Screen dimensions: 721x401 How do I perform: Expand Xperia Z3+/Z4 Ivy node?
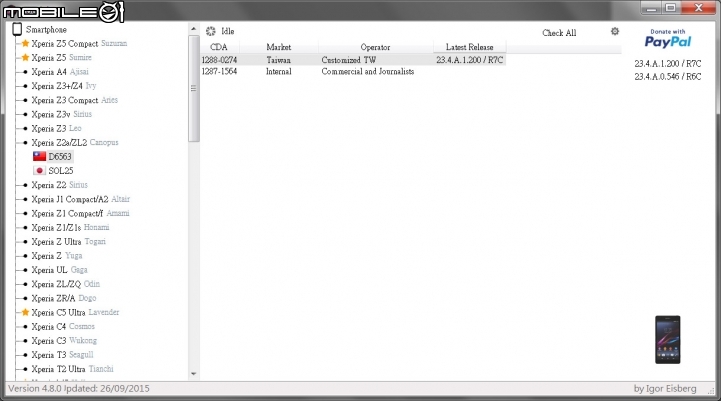[63, 86]
